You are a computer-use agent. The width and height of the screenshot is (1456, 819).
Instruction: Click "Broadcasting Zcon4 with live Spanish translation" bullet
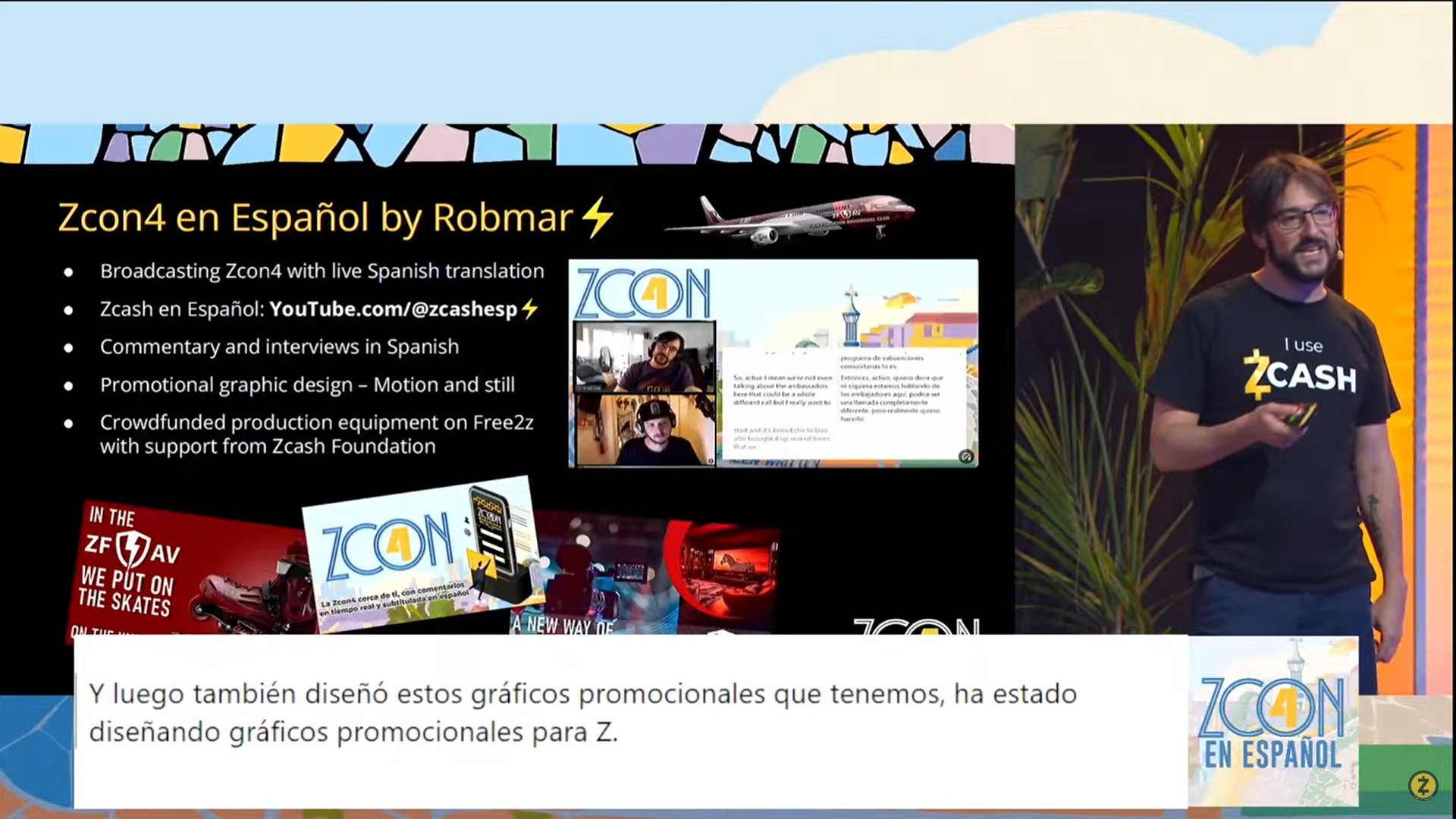click(322, 271)
